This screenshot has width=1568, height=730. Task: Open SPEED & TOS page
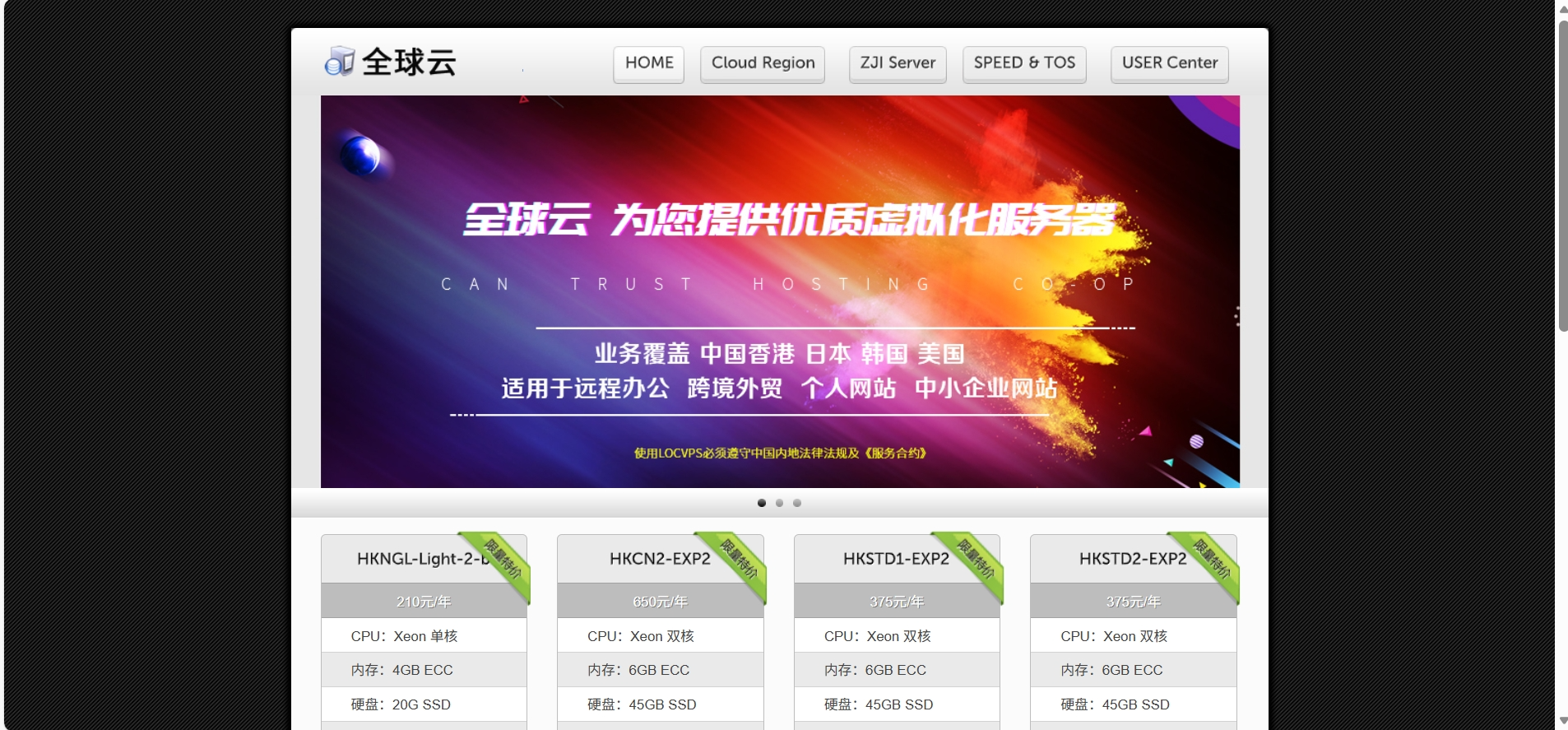(x=1024, y=63)
